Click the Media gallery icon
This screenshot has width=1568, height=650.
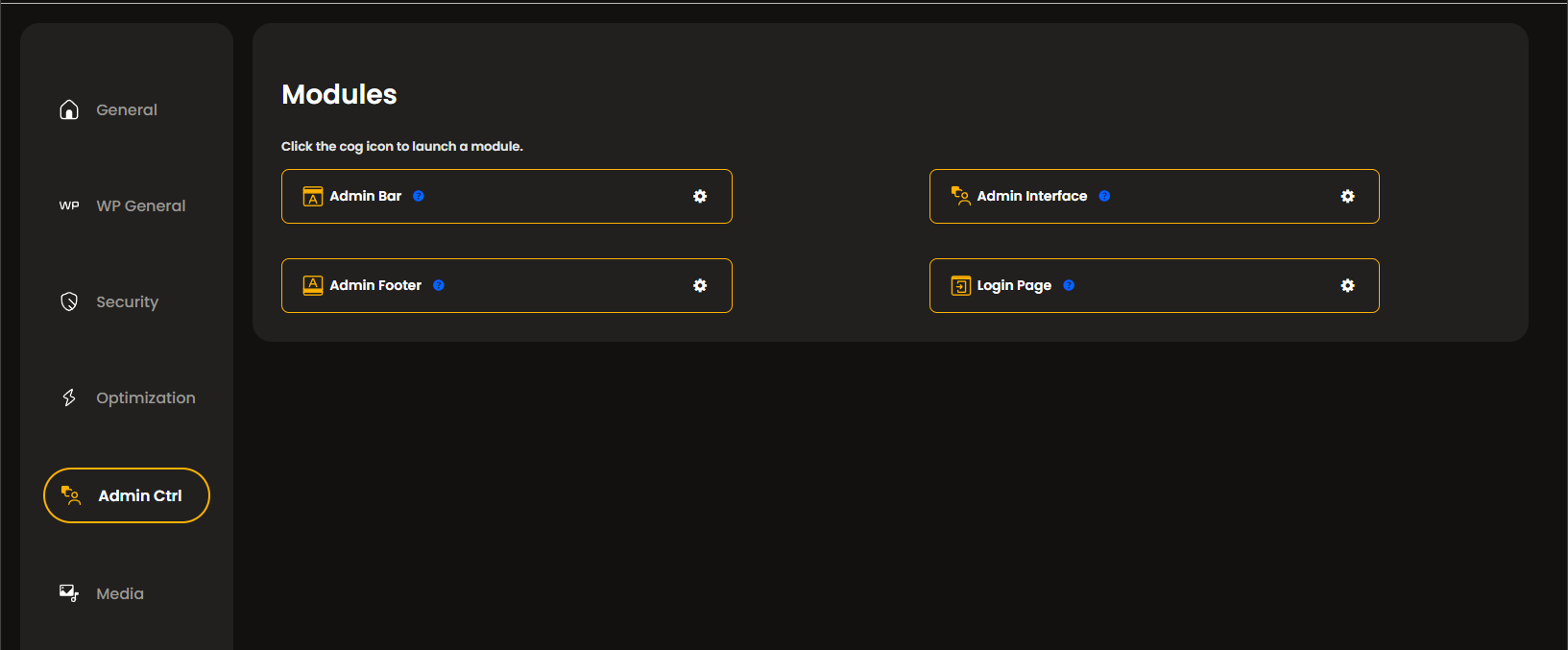[x=69, y=593]
